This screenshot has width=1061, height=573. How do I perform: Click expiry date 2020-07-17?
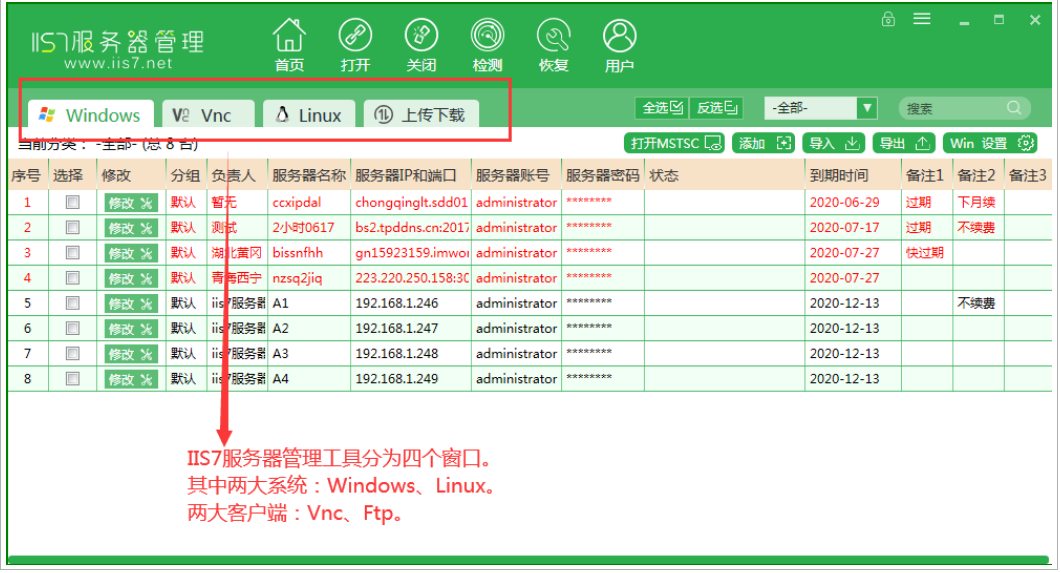(844, 227)
